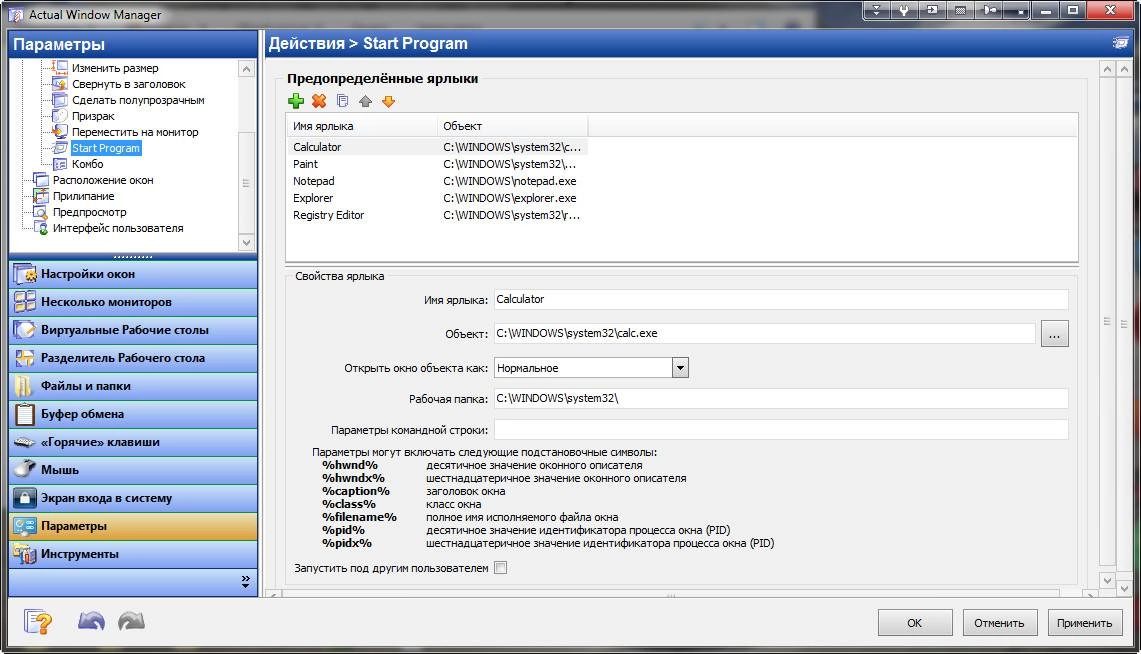Open Экран входа в систему section
Image resolution: width=1141 pixels, height=654 pixels.
(x=133, y=498)
